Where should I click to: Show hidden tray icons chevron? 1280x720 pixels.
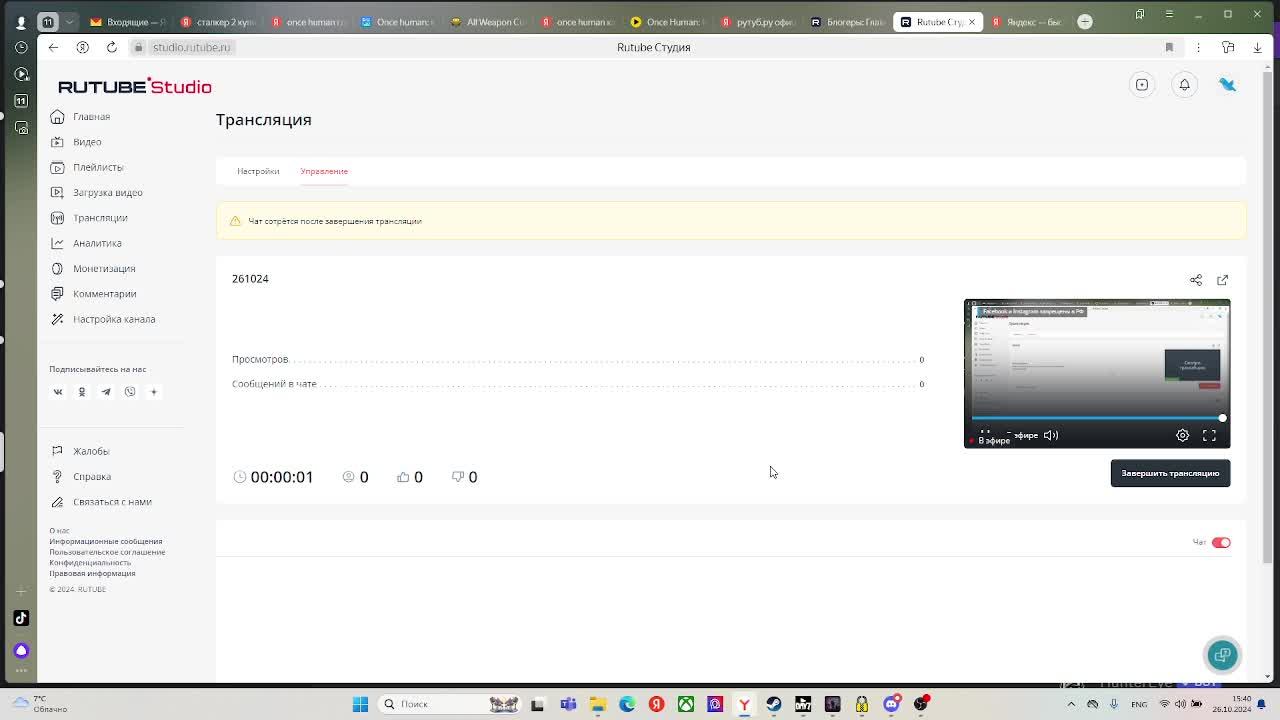click(1071, 704)
